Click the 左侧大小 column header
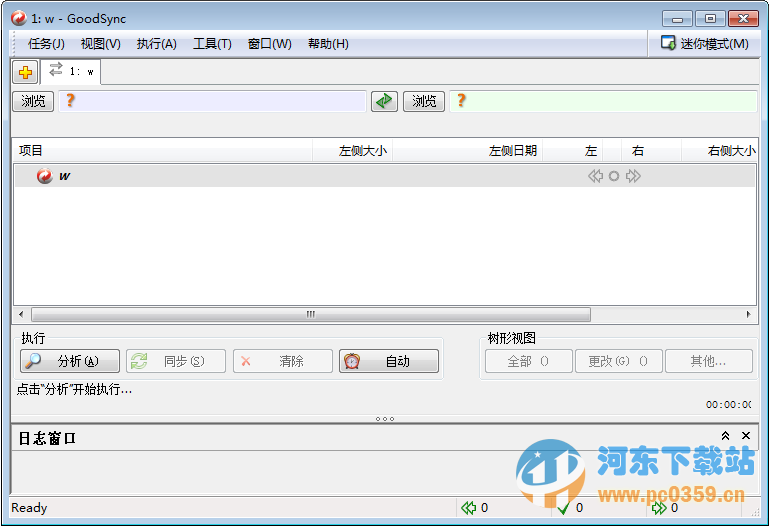 click(353, 151)
